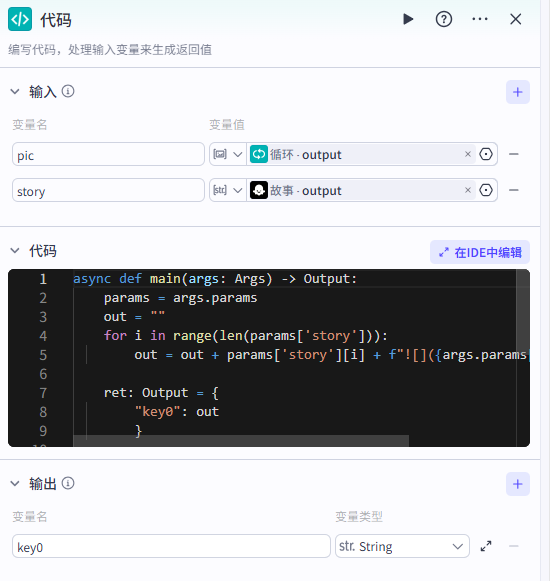Clear the 故事 output reference value
The image size is (550, 581).
[468, 190]
